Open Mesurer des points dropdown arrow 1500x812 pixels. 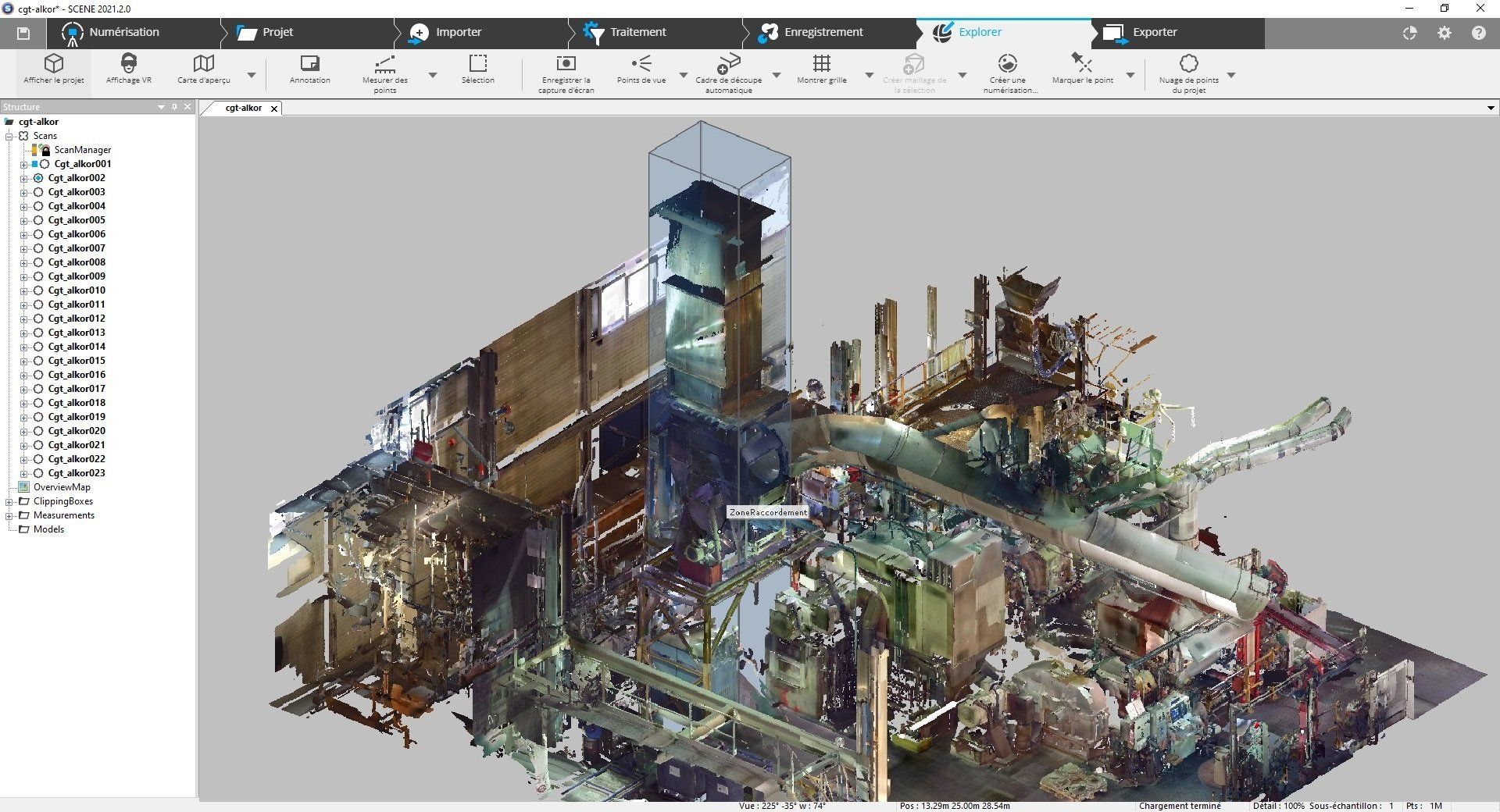click(433, 76)
